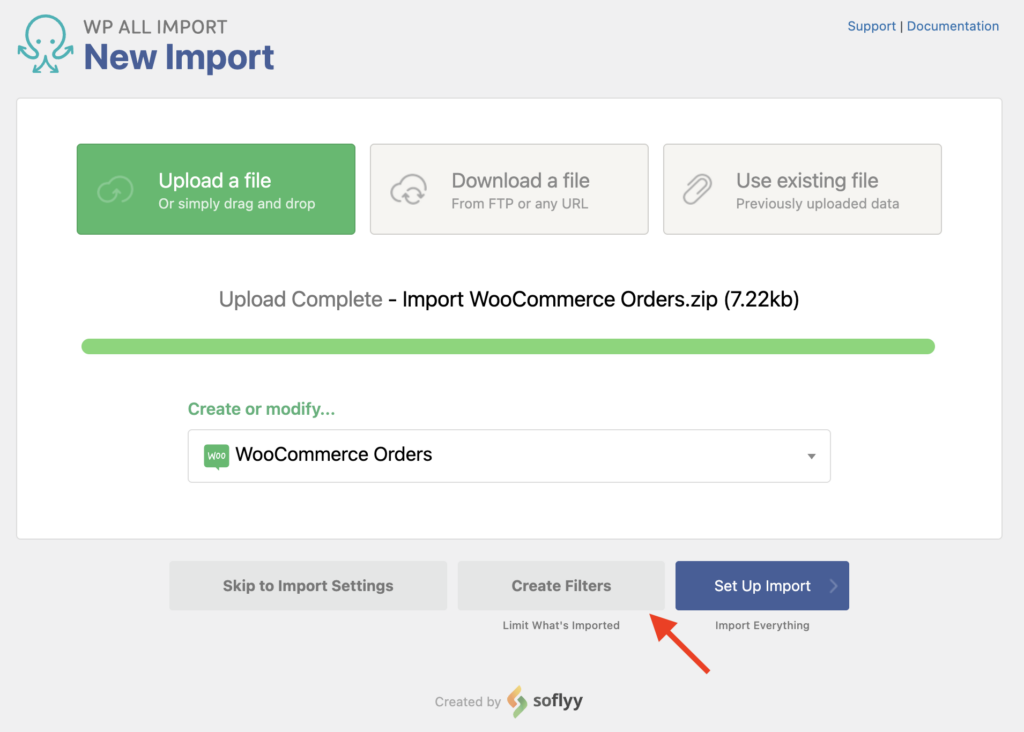Switch to the Download a file option
The width and height of the screenshot is (1024, 732).
pos(509,188)
